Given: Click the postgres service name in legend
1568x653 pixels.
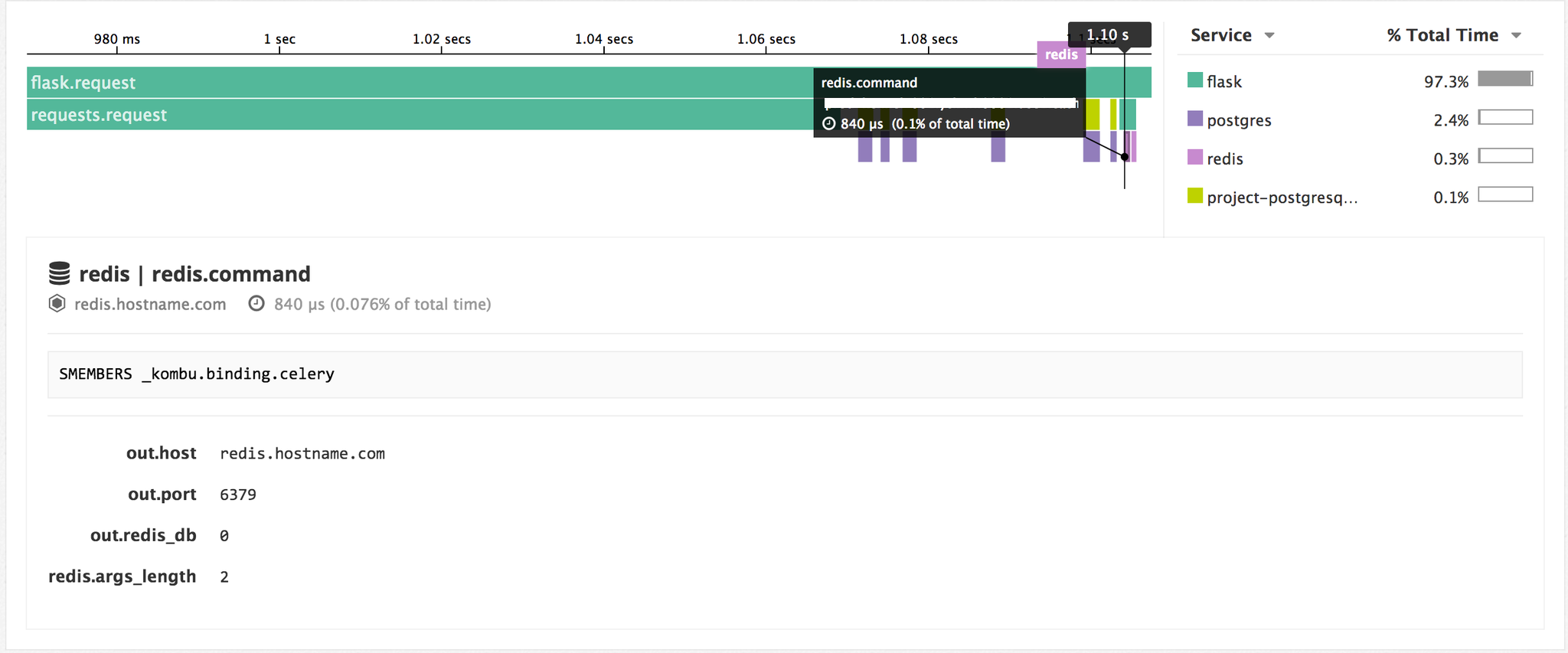Looking at the screenshot, I should point(1239,120).
